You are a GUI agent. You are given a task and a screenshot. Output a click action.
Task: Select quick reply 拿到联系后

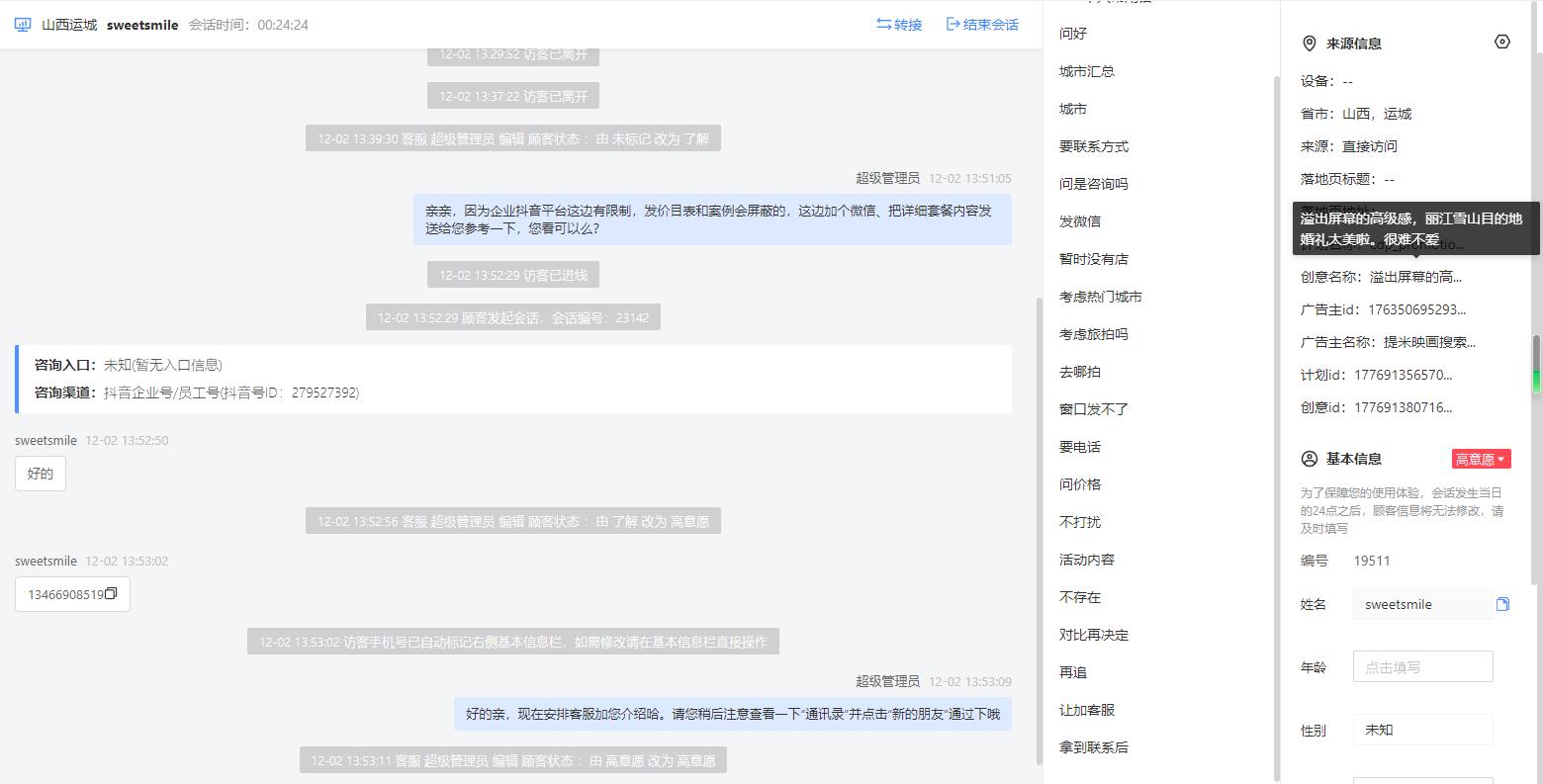1094,747
